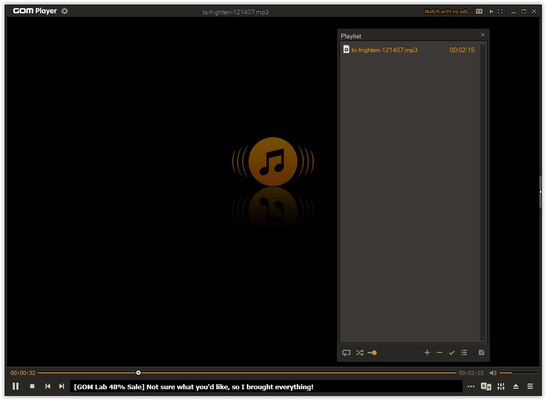Screen dimensions: 546x400
Task: Toggle repeat mode in the playlist
Action: click(x=346, y=353)
